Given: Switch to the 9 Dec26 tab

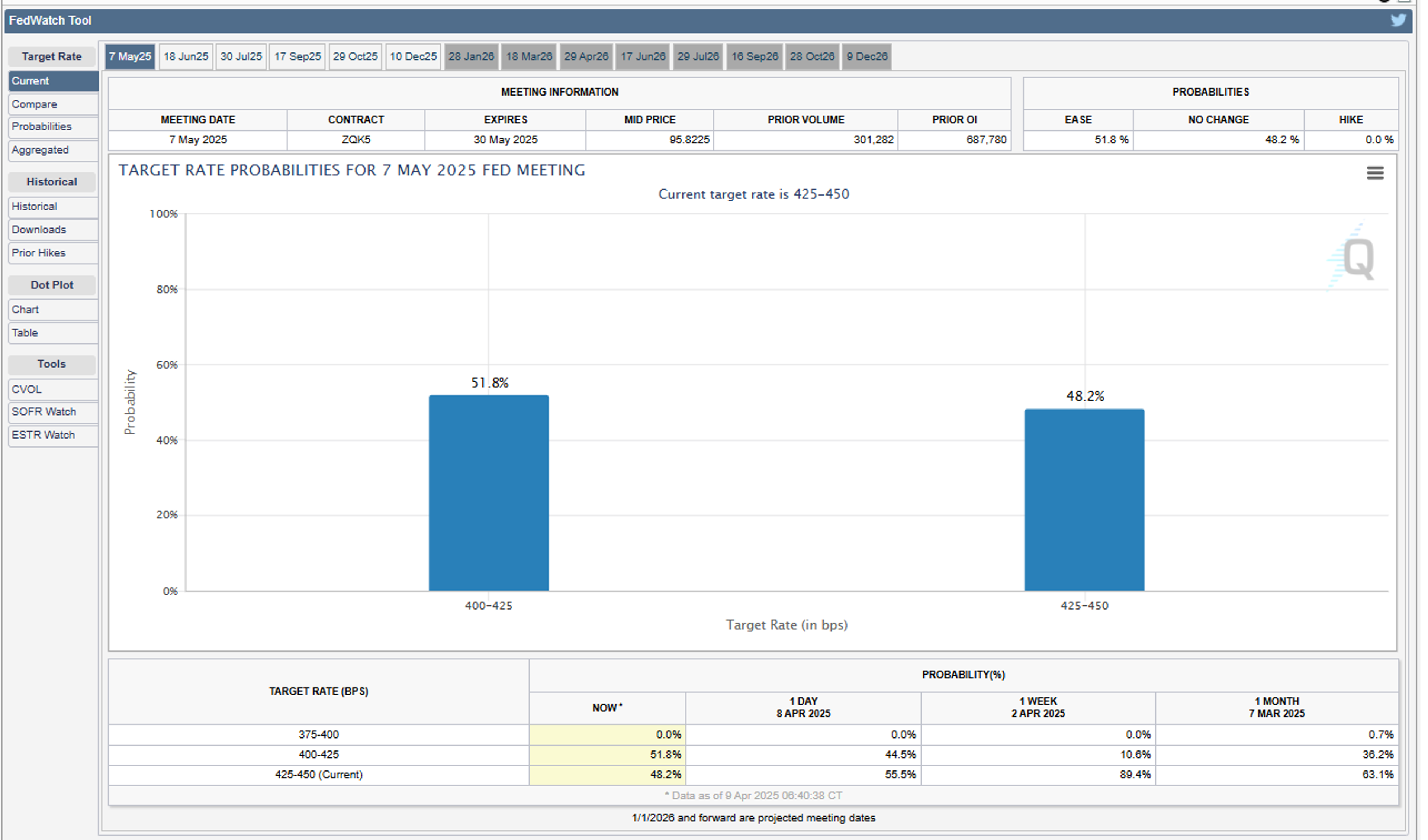Looking at the screenshot, I should (x=866, y=56).
